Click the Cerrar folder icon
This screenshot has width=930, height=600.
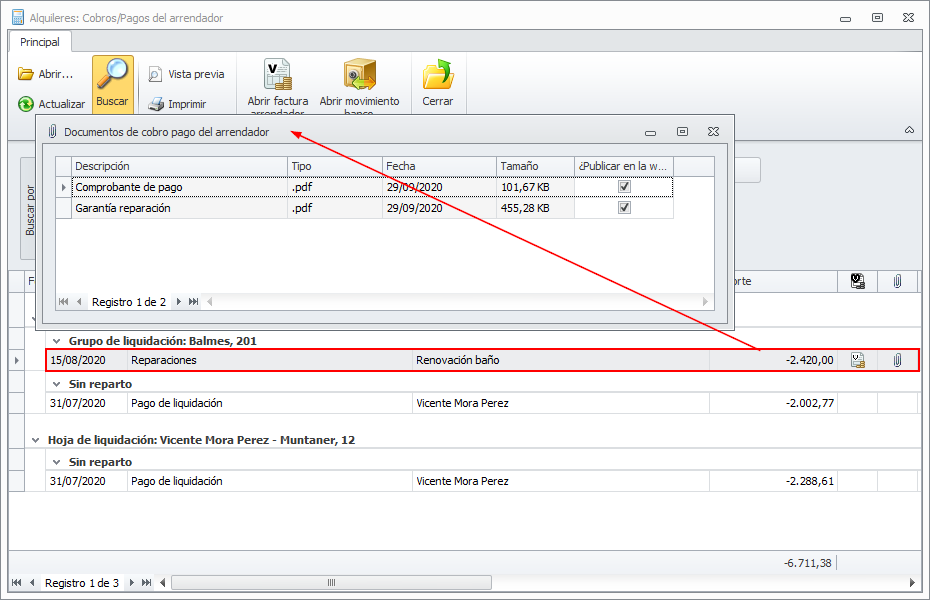(438, 75)
